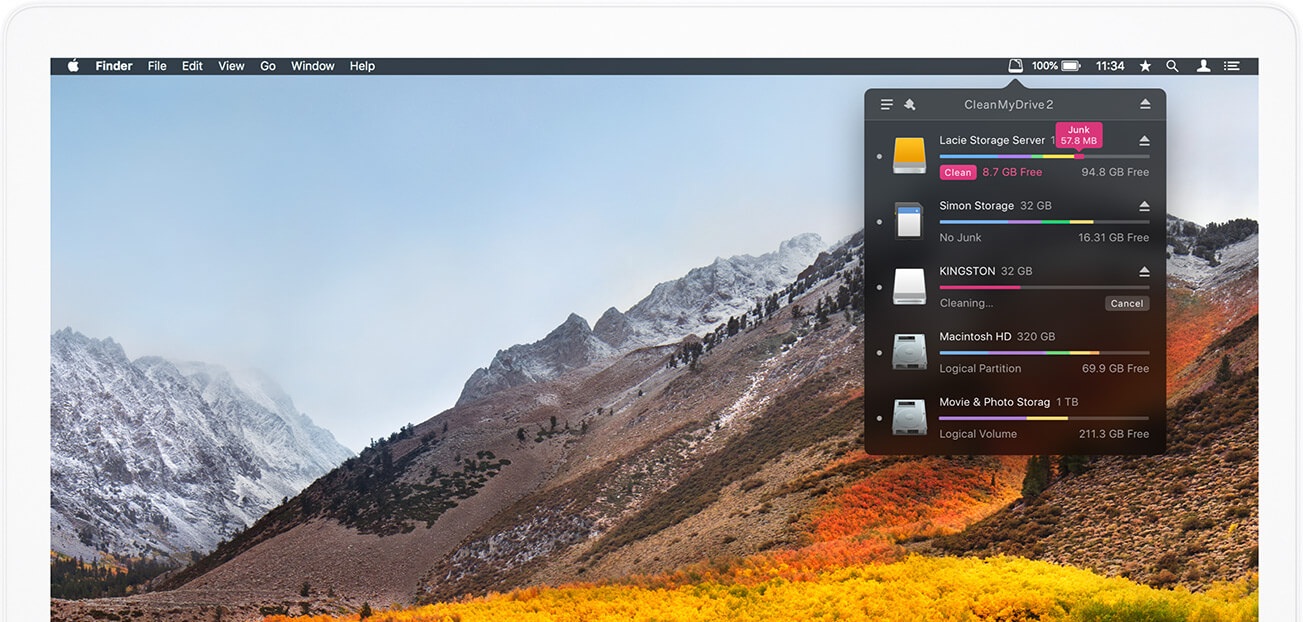Image resolution: width=1303 pixels, height=622 pixels.
Task: Click the 69.9 GB Free label
Action: (x=1115, y=368)
